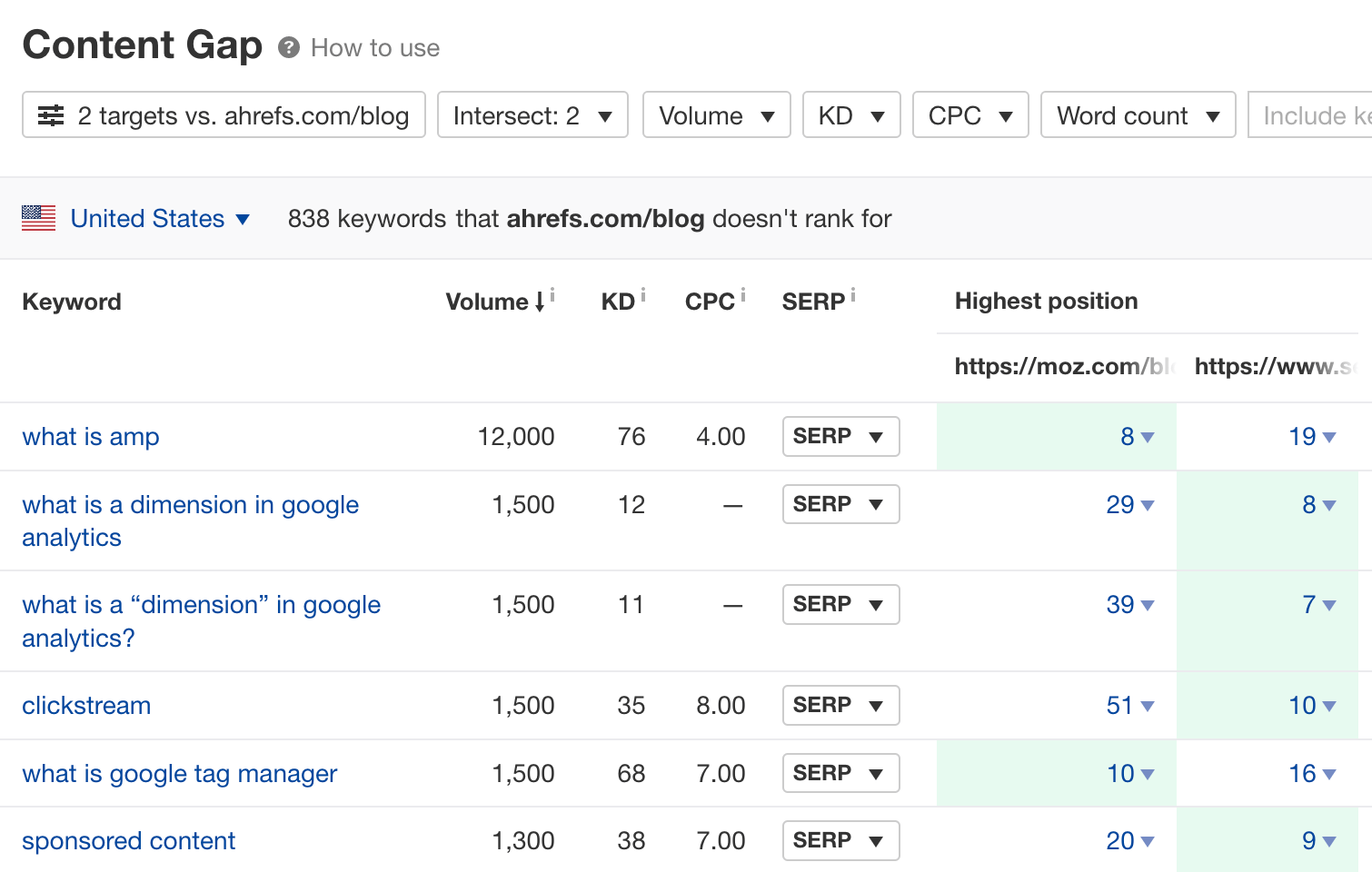This screenshot has width=1372, height=872.
Task: Open the KD filter dropdown
Action: click(850, 115)
